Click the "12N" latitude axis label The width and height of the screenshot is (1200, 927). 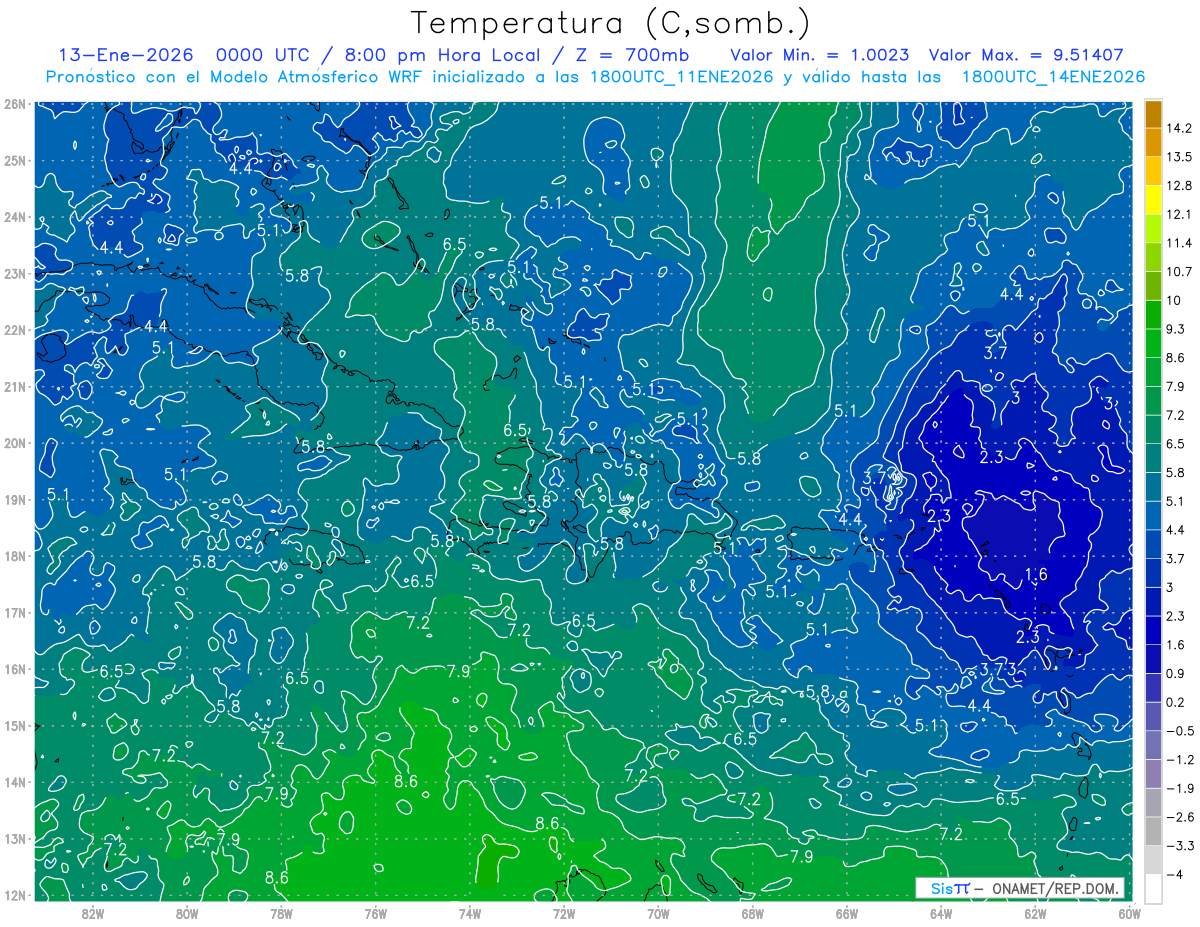(x=14, y=895)
